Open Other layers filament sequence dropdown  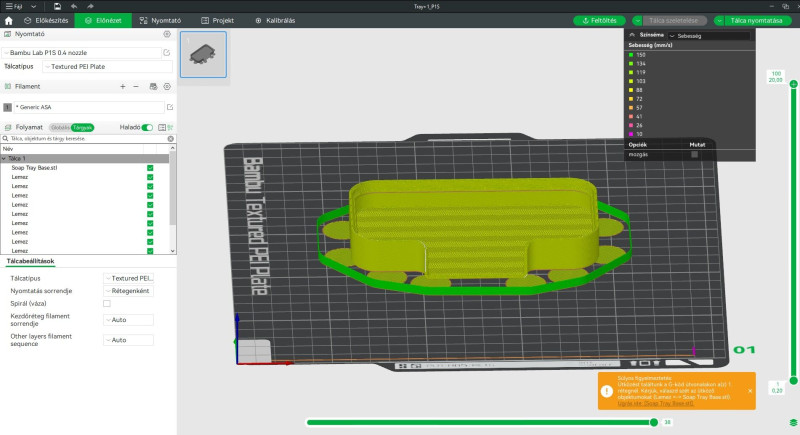tap(129, 340)
